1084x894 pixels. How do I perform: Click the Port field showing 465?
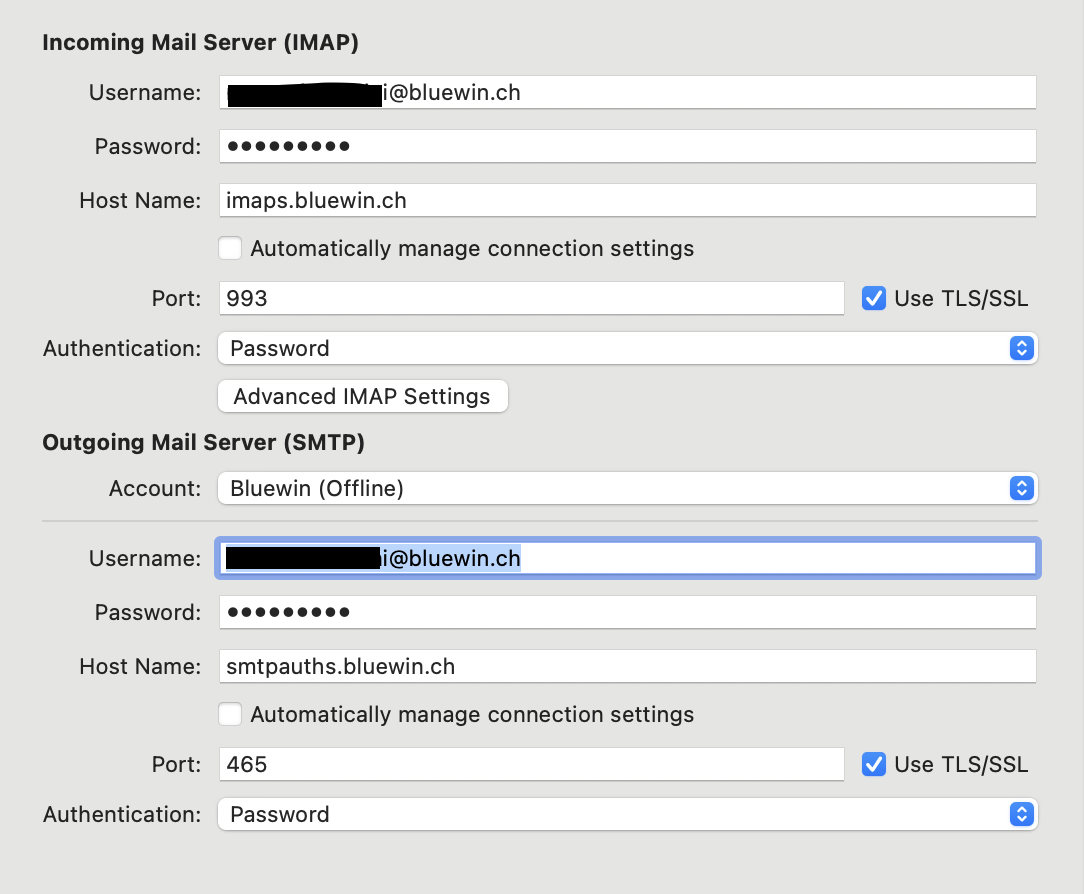click(531, 764)
